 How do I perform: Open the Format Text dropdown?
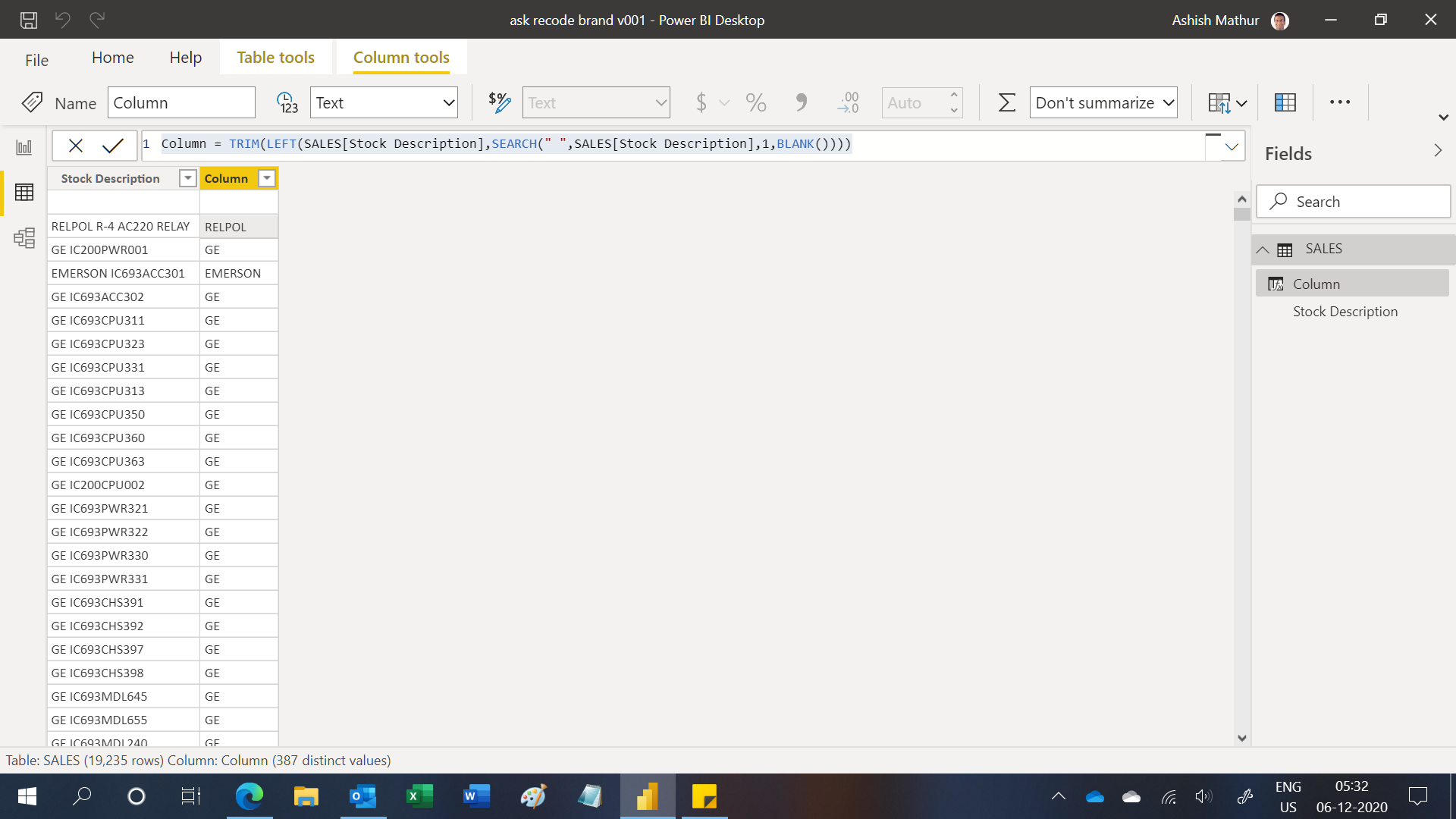(x=596, y=102)
